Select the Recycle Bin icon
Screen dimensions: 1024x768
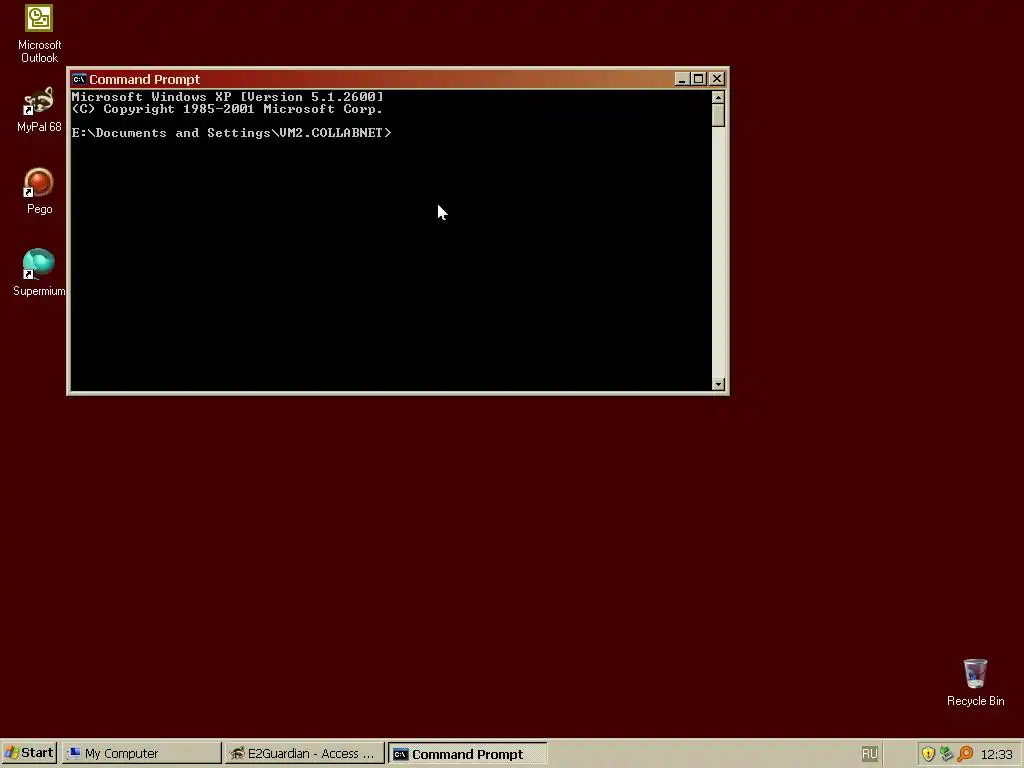coord(975,683)
